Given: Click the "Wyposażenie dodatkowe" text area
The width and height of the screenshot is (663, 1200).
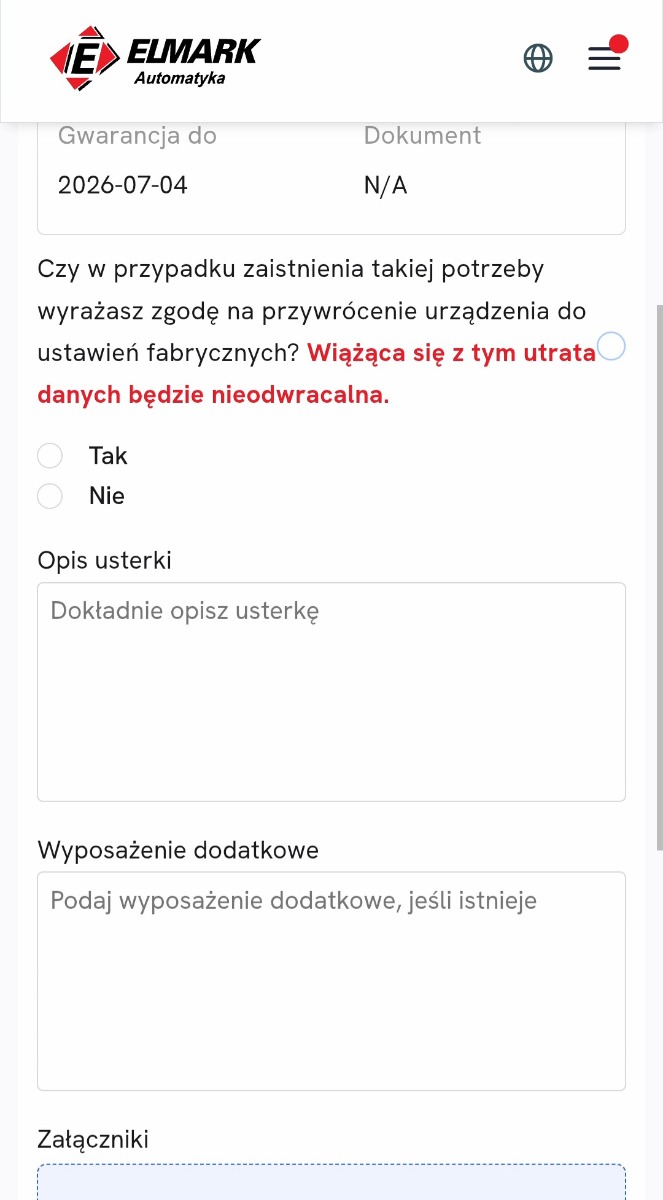Looking at the screenshot, I should 331,981.
